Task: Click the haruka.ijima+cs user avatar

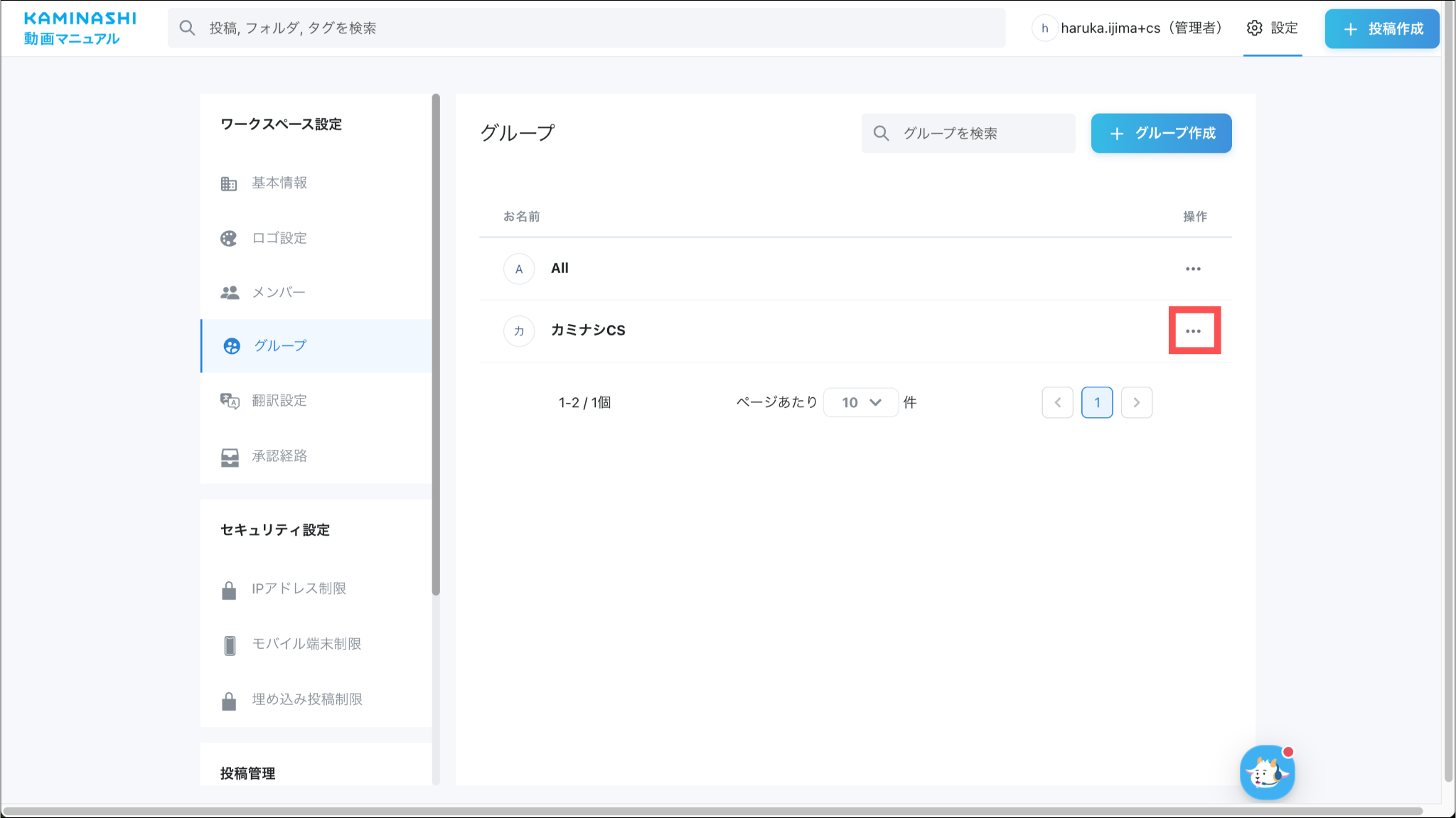Action: point(1044,28)
